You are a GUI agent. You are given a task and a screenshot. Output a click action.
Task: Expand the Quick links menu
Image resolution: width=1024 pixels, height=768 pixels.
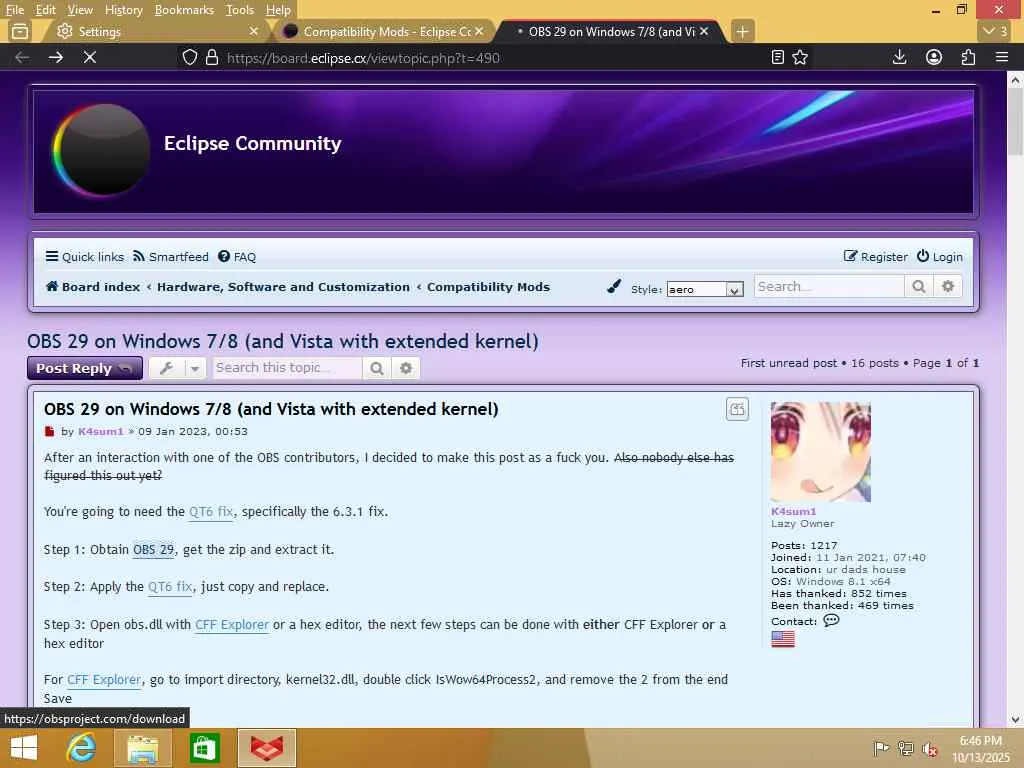(x=84, y=257)
